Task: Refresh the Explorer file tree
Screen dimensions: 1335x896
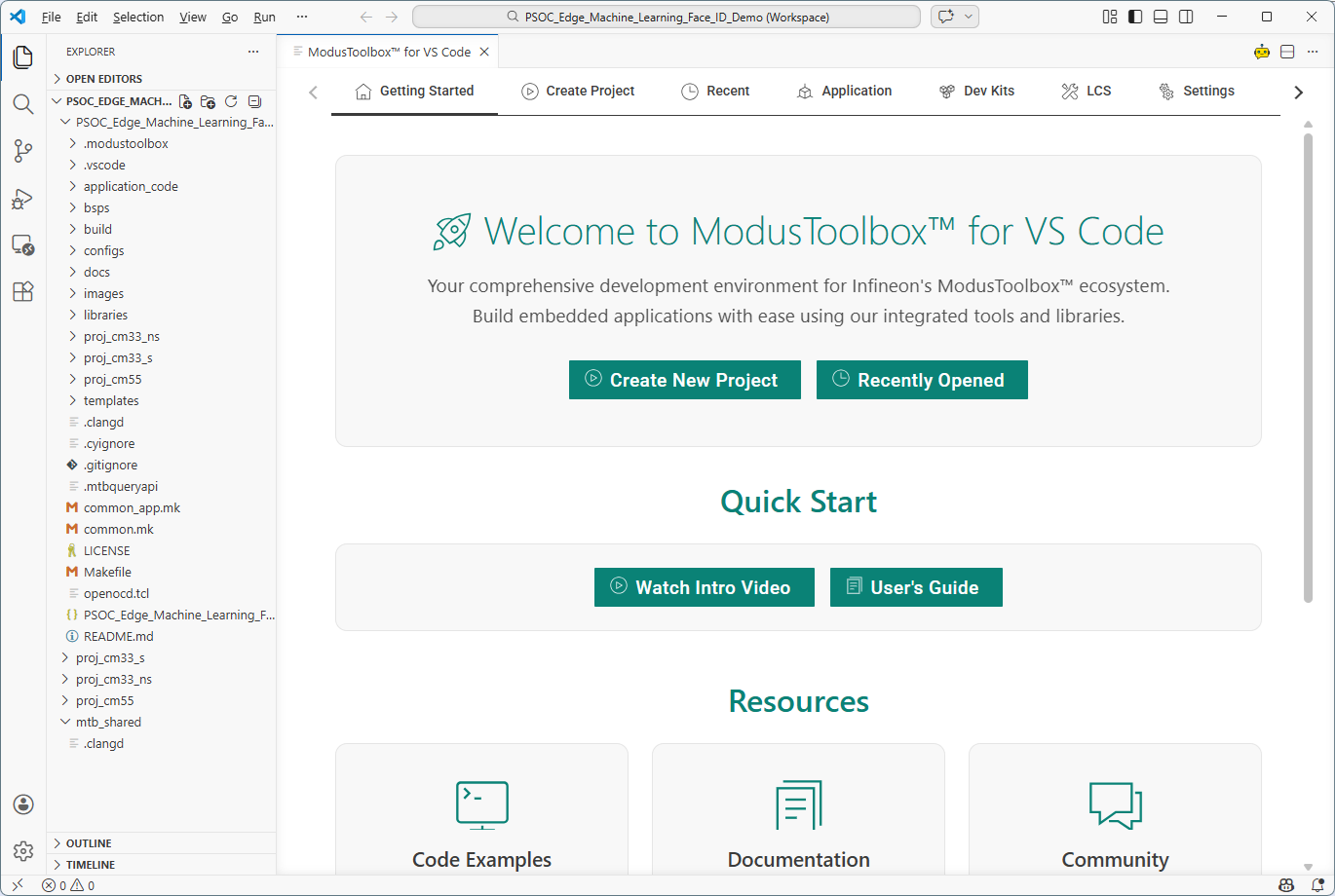Action: click(231, 101)
